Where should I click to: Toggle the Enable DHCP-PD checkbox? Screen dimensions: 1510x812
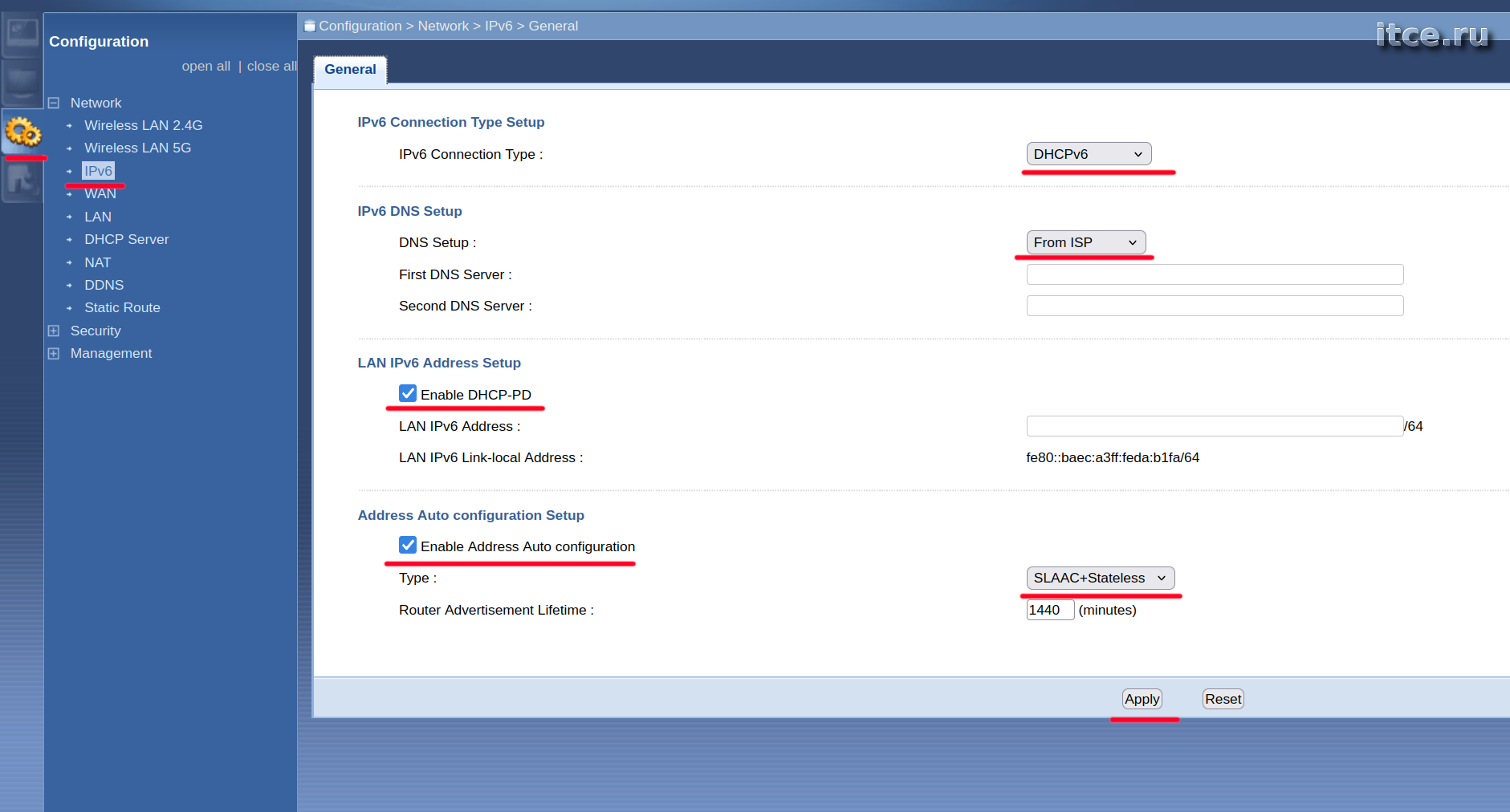point(408,393)
